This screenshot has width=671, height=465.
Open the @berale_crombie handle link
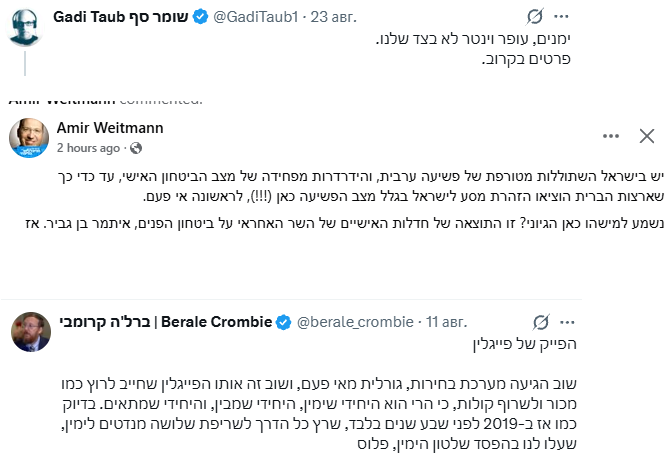pyautogui.click(x=355, y=322)
